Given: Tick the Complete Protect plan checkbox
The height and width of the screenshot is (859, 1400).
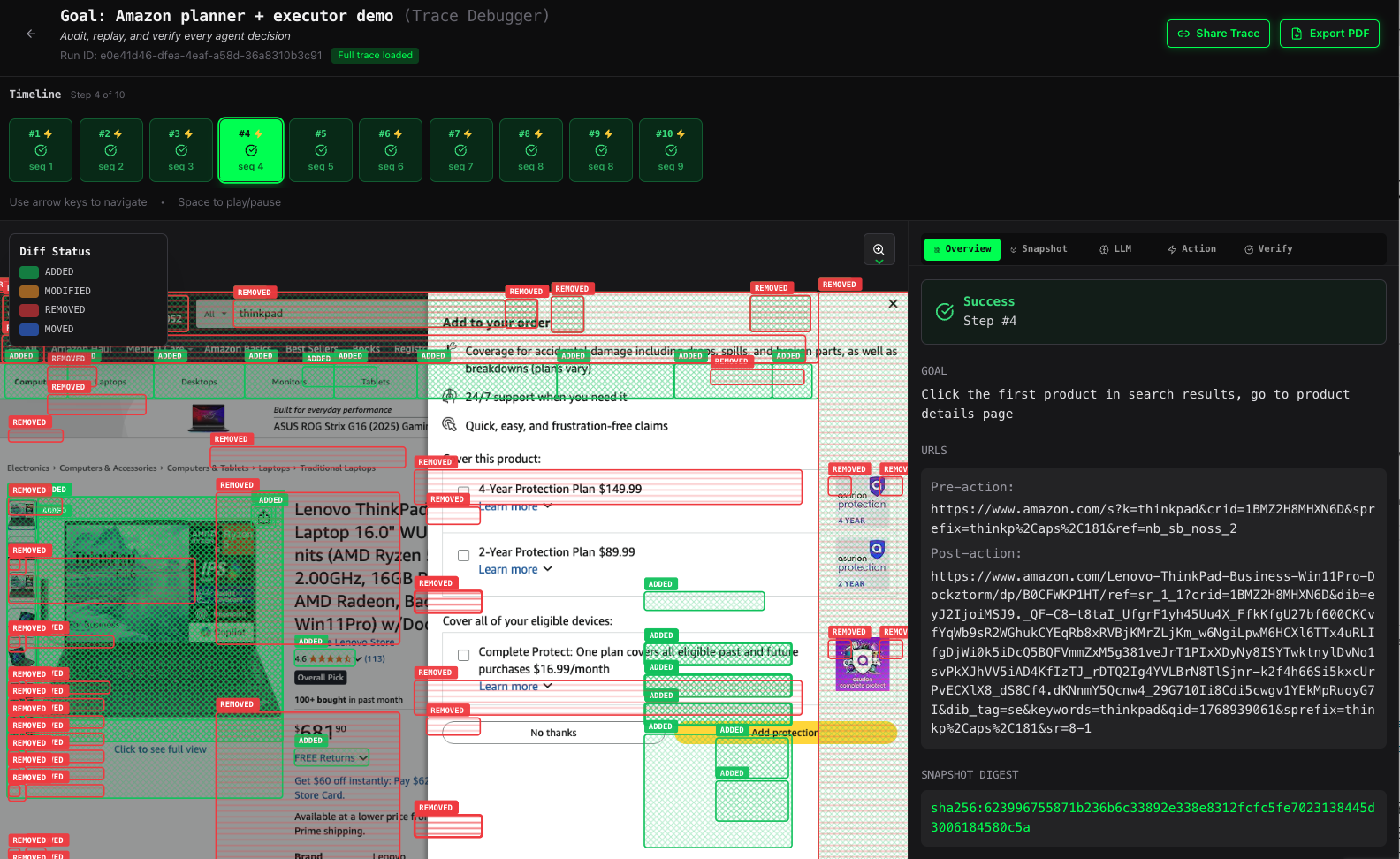Looking at the screenshot, I should [463, 655].
